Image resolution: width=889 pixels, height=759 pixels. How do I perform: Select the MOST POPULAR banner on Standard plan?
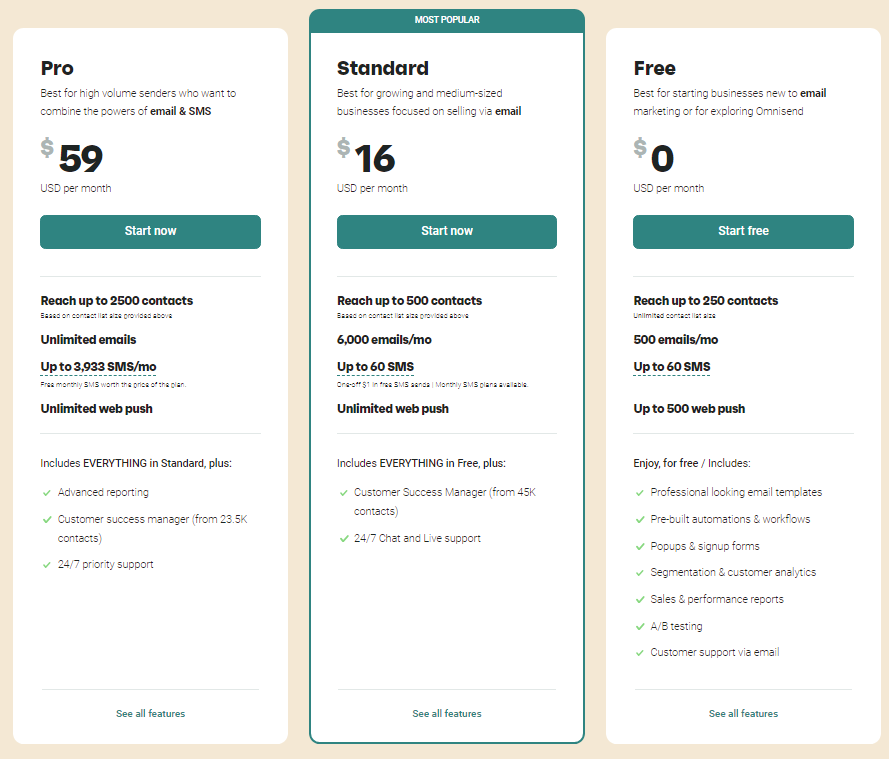coord(447,19)
